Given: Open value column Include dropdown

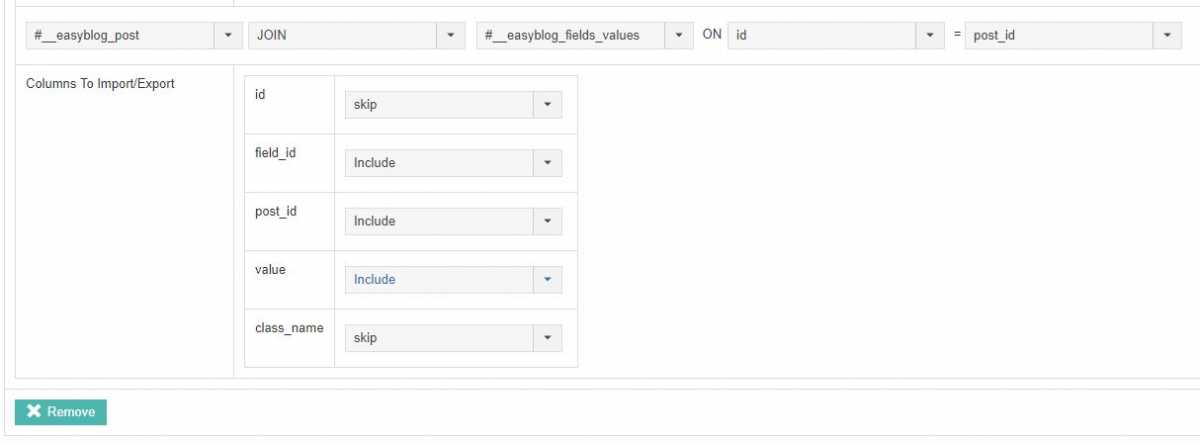Looking at the screenshot, I should (x=439, y=280).
